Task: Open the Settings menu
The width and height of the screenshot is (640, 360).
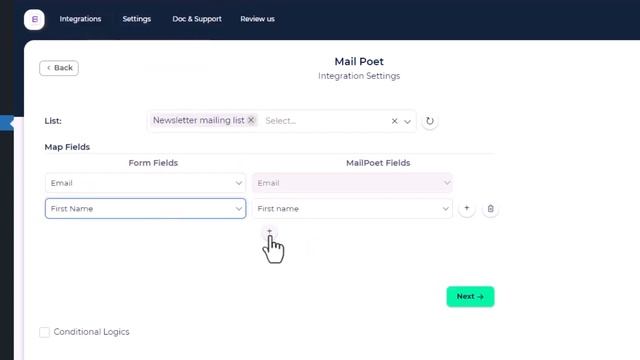Action: [x=137, y=19]
